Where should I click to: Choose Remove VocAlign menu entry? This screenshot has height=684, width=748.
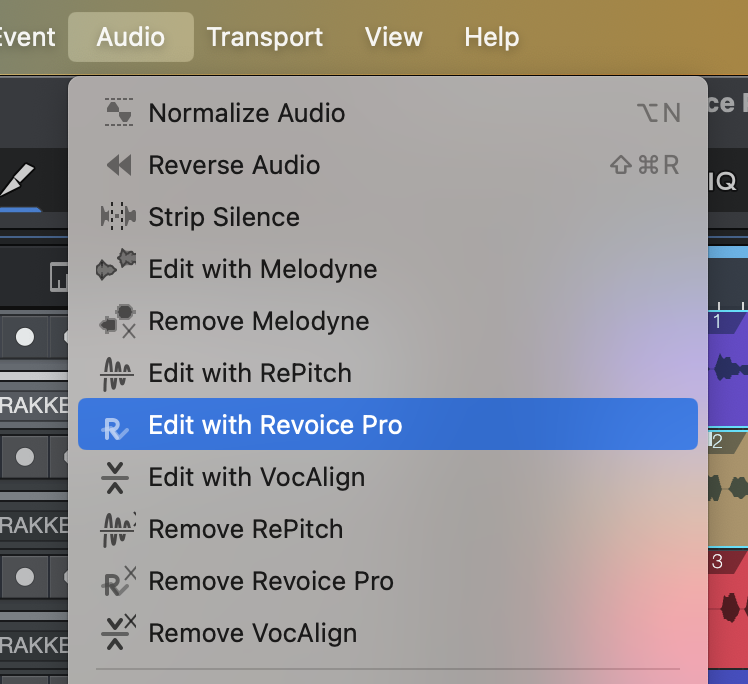[x=252, y=633]
